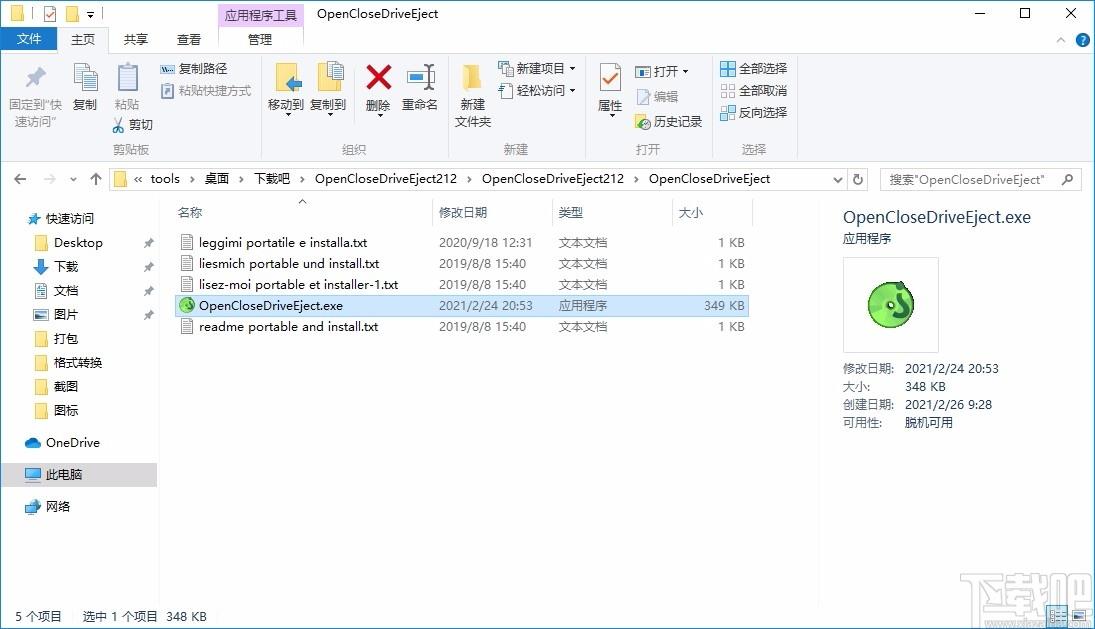Click the Rename (重命名) icon
Screen dimensions: 1095x629
pos(421,77)
